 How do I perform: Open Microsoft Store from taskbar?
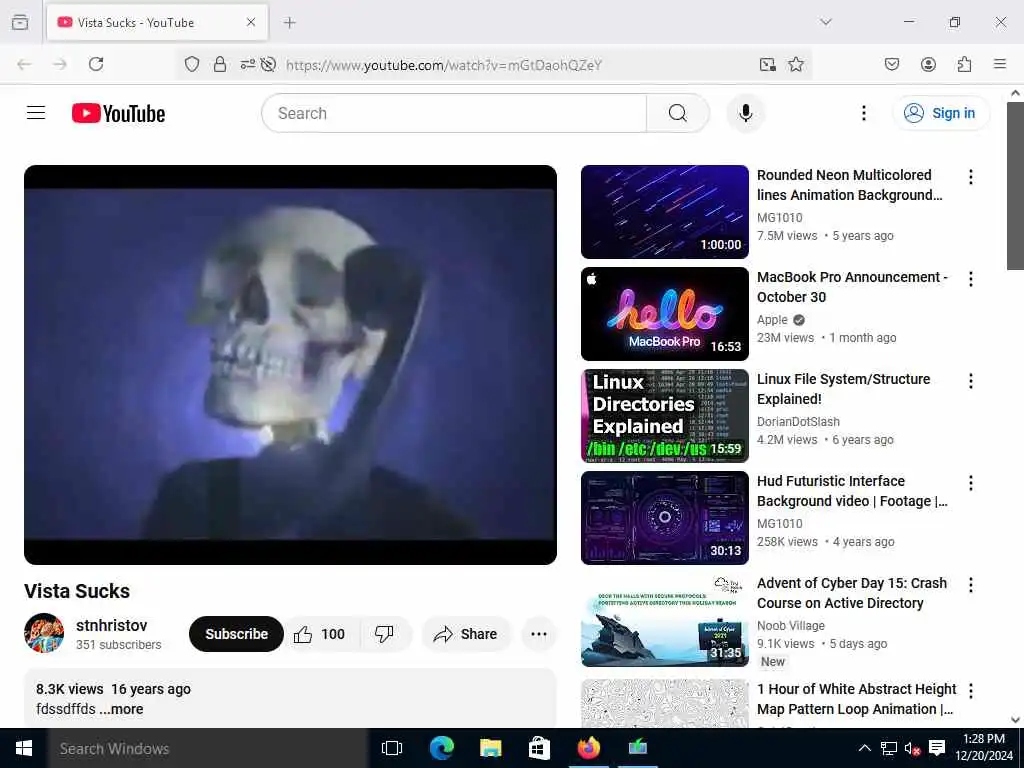(x=539, y=748)
